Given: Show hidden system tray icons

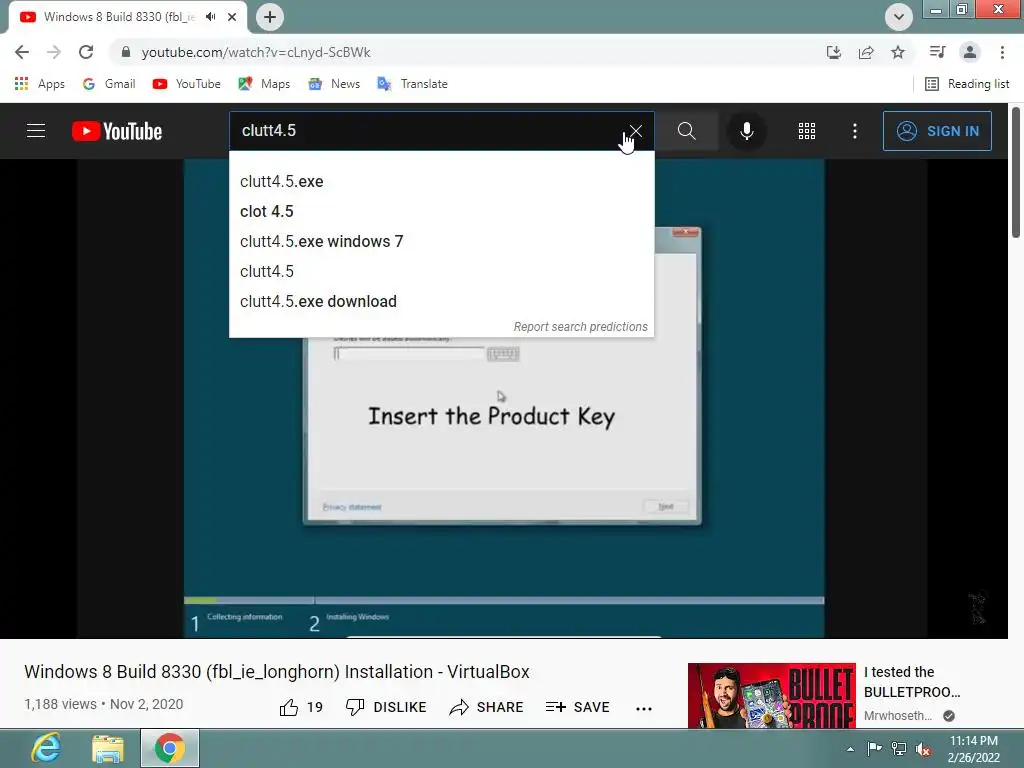Looking at the screenshot, I should coord(850,749).
